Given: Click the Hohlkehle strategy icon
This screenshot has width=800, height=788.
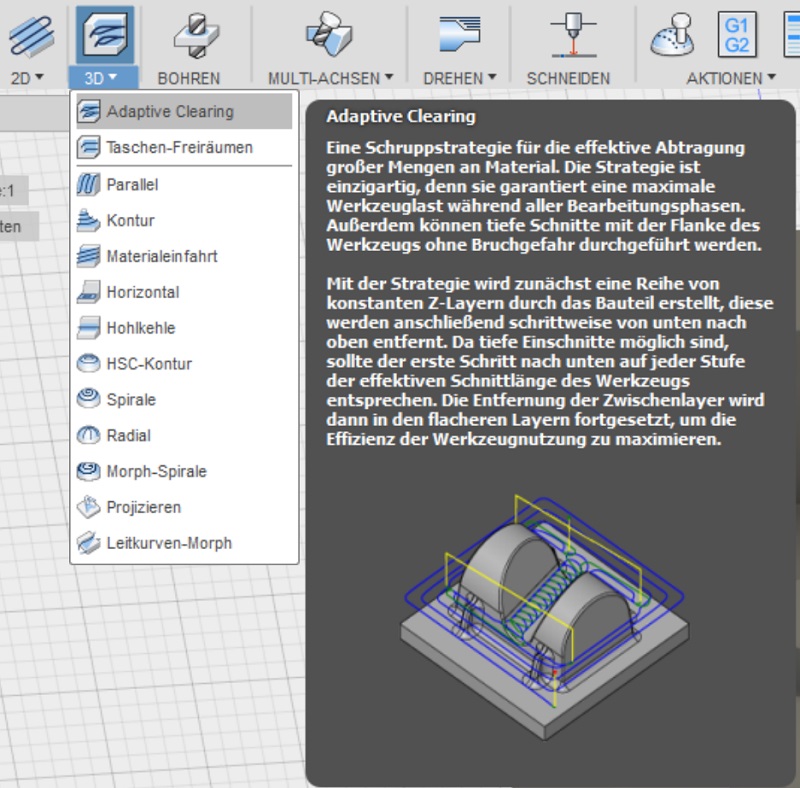Looking at the screenshot, I should [88, 328].
